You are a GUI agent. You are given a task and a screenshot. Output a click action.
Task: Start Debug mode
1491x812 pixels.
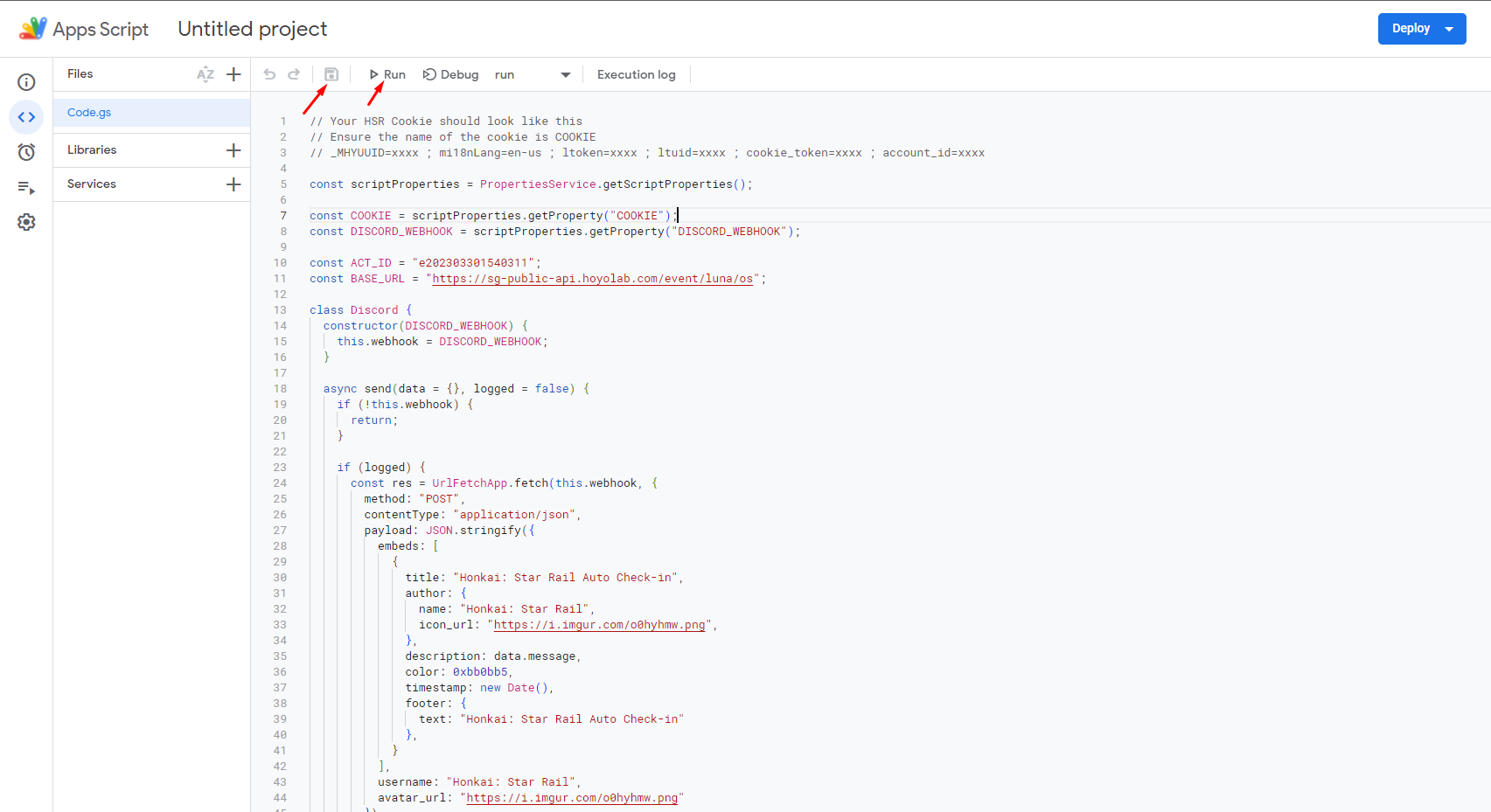[451, 74]
